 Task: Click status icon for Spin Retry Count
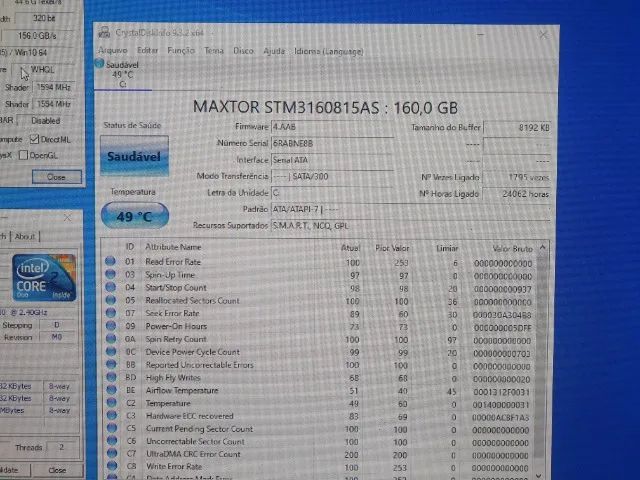click(x=111, y=339)
